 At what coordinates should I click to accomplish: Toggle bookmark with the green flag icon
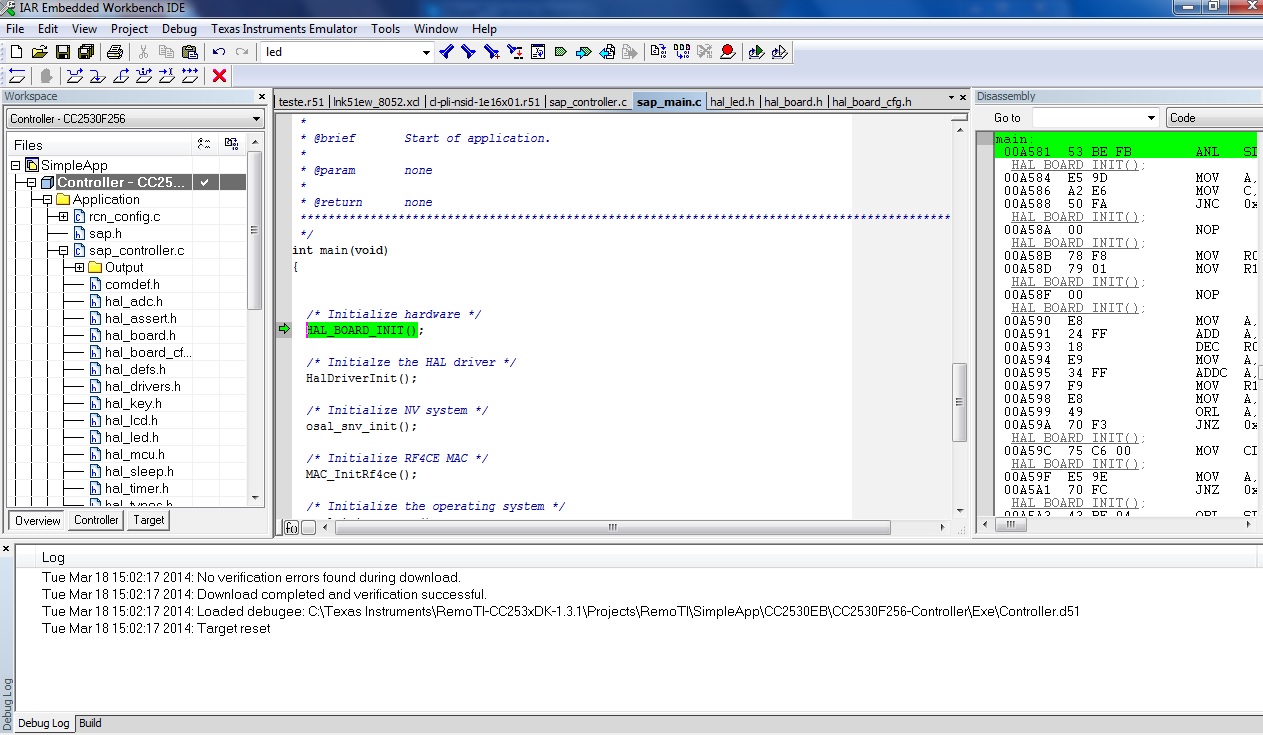(560, 52)
